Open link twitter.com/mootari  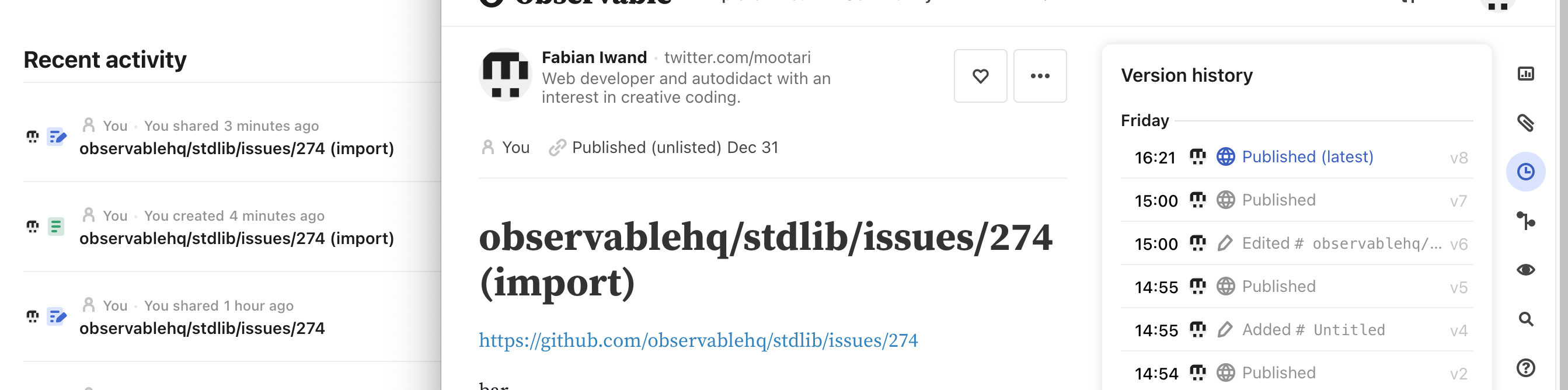(738, 57)
